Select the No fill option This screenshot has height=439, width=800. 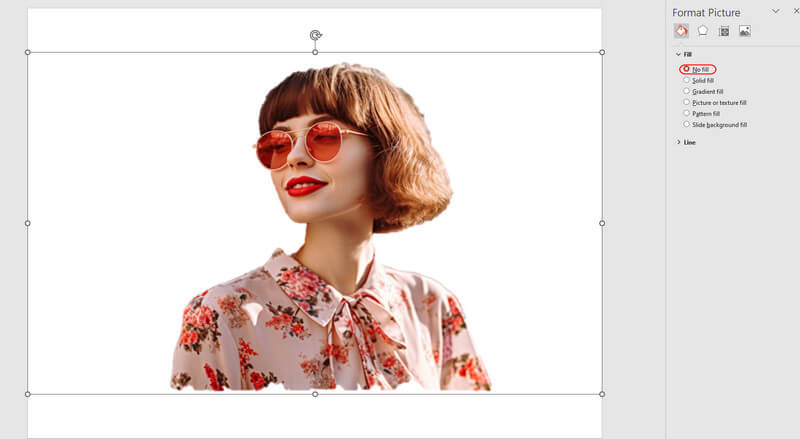pyautogui.click(x=687, y=69)
